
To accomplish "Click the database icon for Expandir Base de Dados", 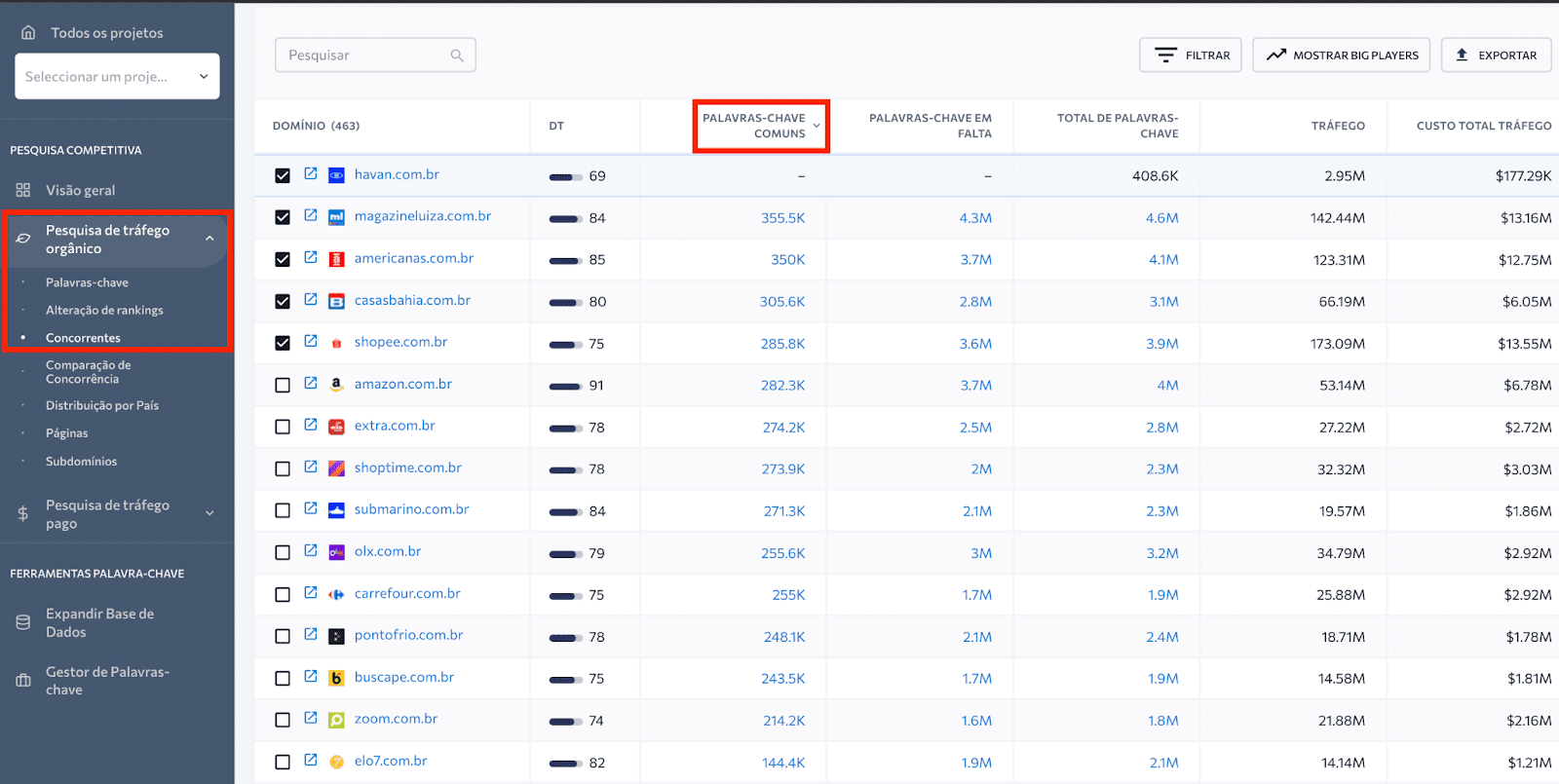I will click(x=23, y=622).
